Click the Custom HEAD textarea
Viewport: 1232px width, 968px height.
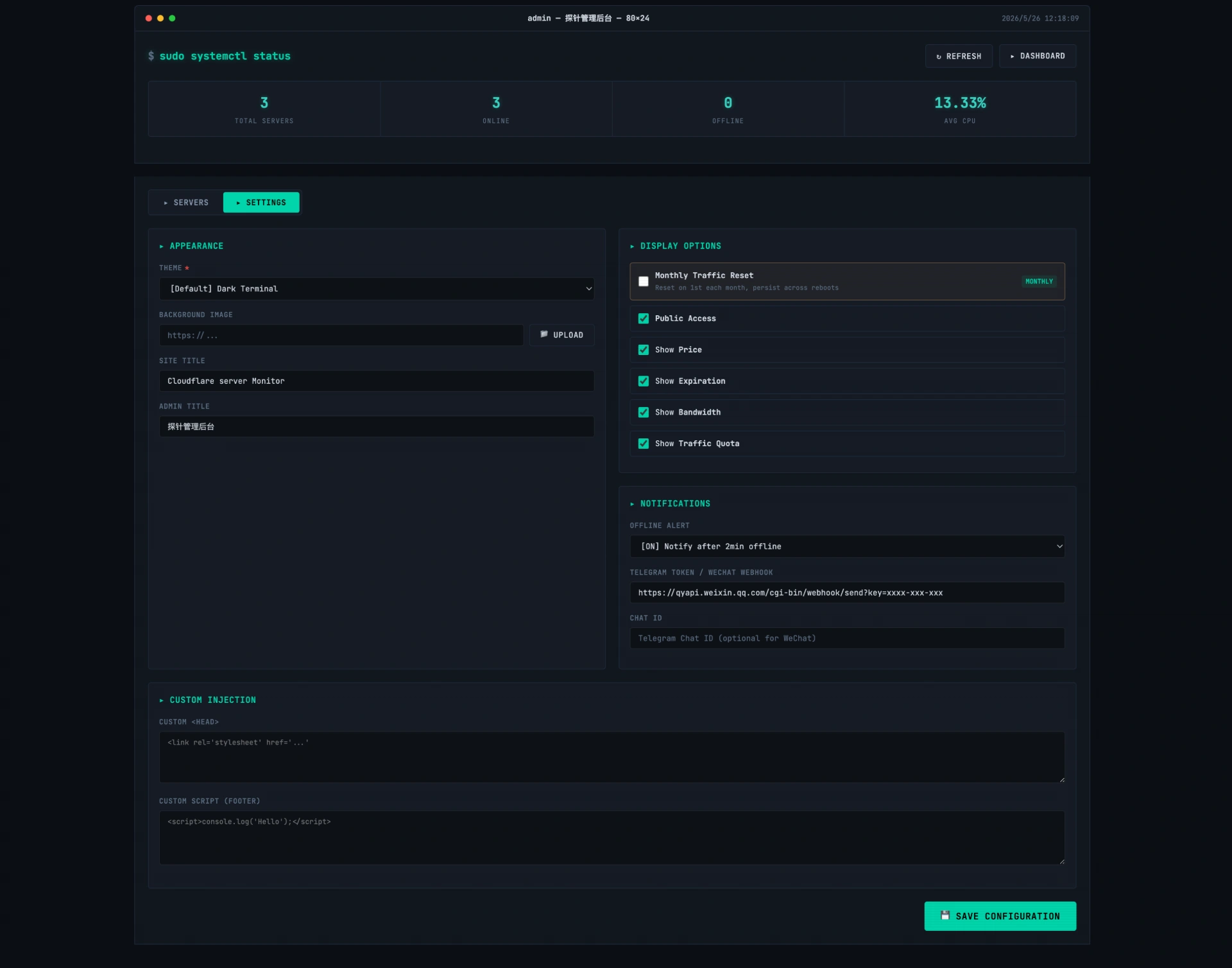(612, 757)
